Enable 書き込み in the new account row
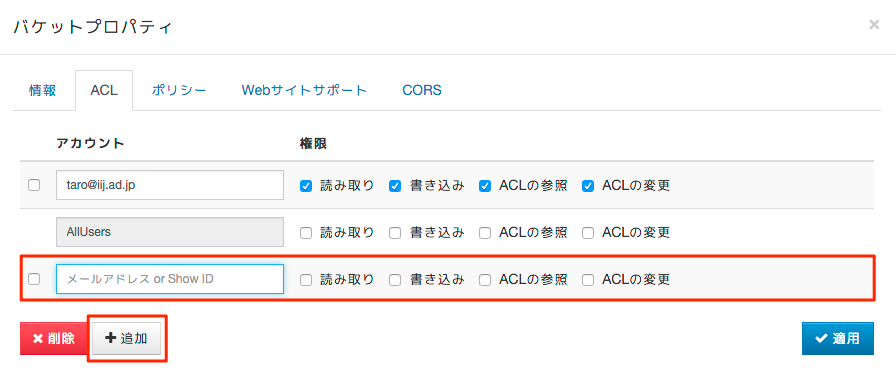The height and width of the screenshot is (370, 896). pyautogui.click(x=395, y=280)
